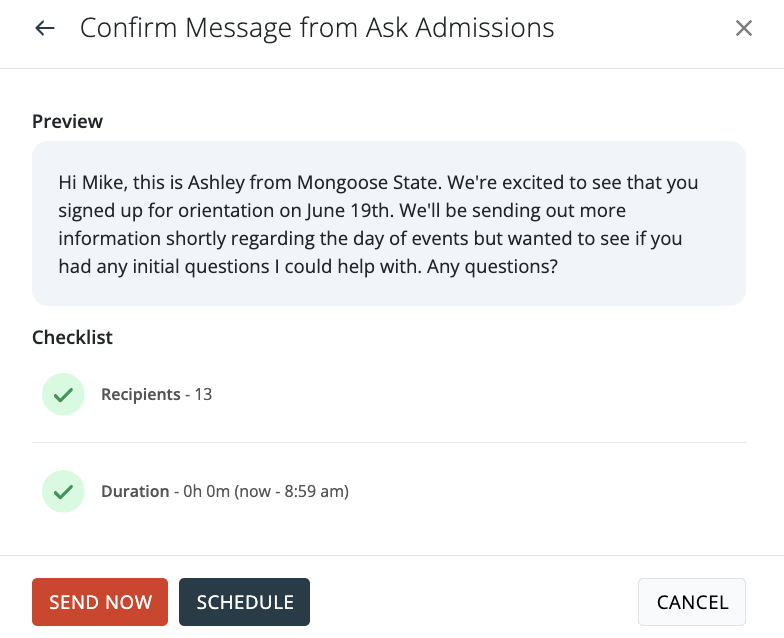Click the Recipients label

140,395
